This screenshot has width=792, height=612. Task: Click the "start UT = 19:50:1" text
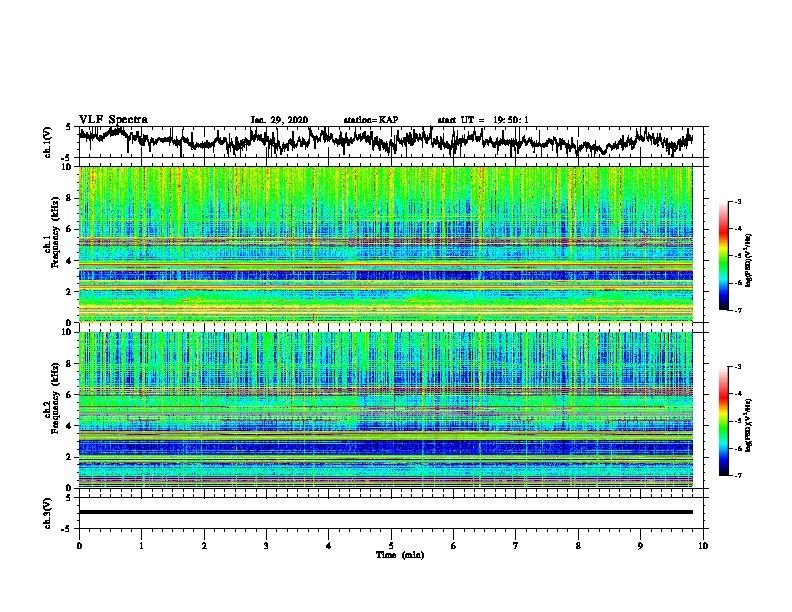pyautogui.click(x=483, y=120)
